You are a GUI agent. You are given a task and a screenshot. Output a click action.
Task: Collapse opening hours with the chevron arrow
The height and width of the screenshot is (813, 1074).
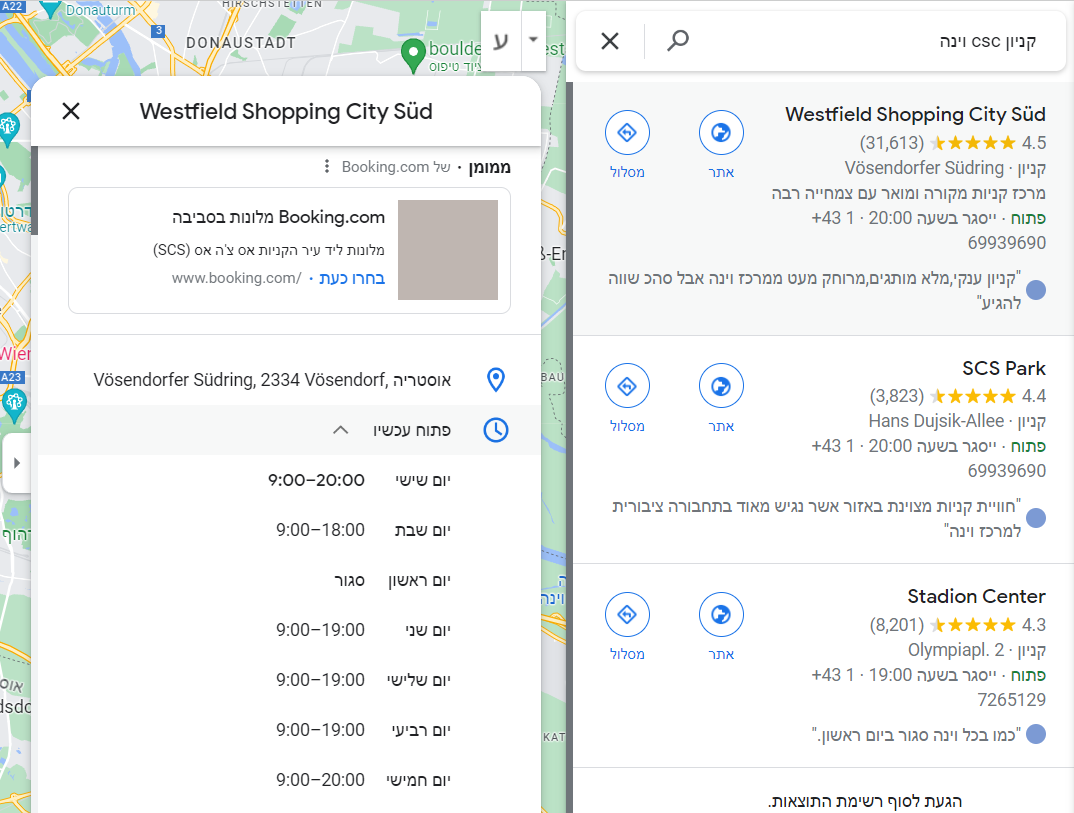pyautogui.click(x=340, y=430)
